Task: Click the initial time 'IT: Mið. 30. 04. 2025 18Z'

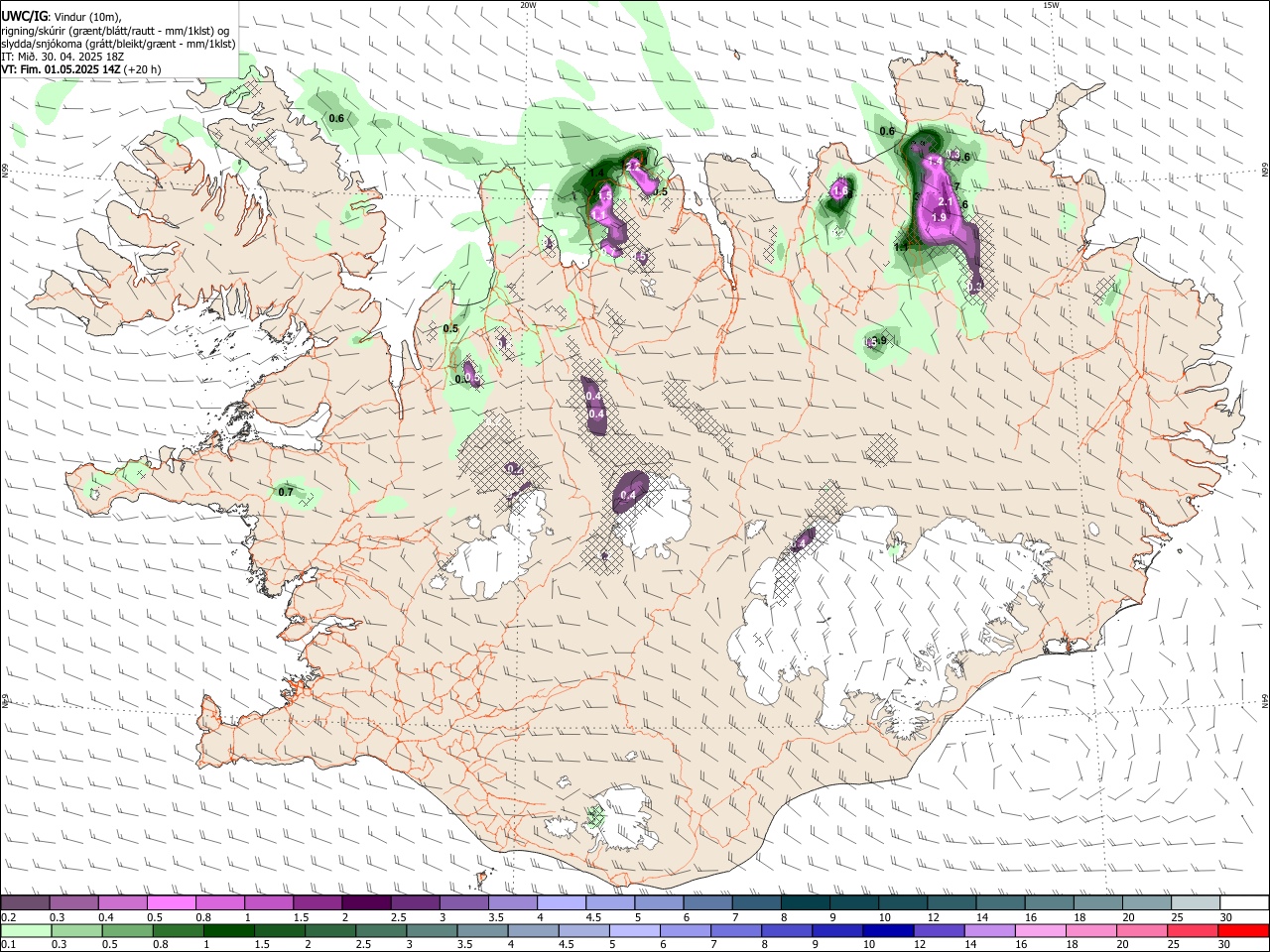Action: coord(63,57)
